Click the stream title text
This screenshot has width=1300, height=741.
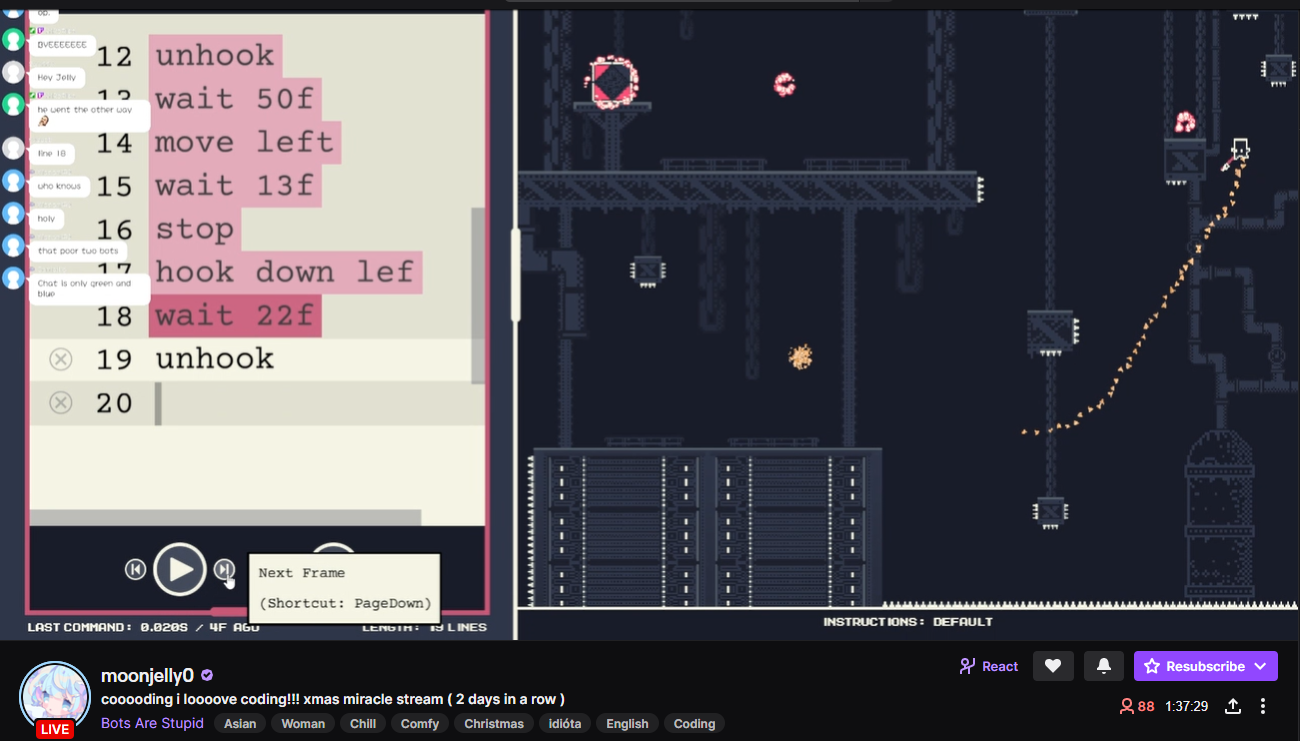click(x=333, y=699)
